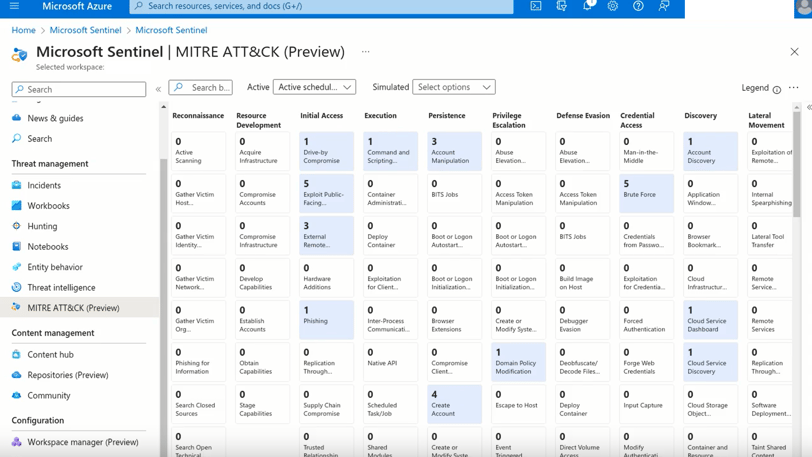
Task: Click the Workspace manager icon
Action: [x=17, y=441]
